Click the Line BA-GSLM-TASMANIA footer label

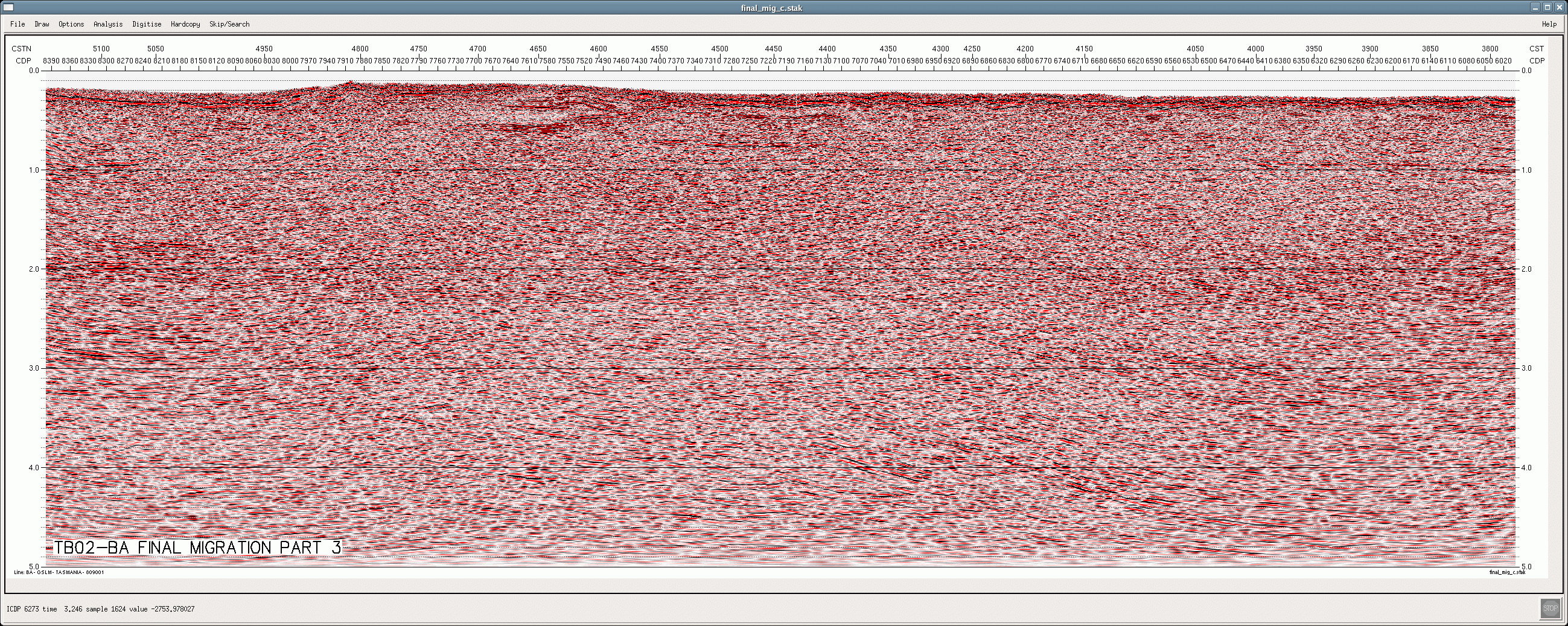tap(59, 572)
